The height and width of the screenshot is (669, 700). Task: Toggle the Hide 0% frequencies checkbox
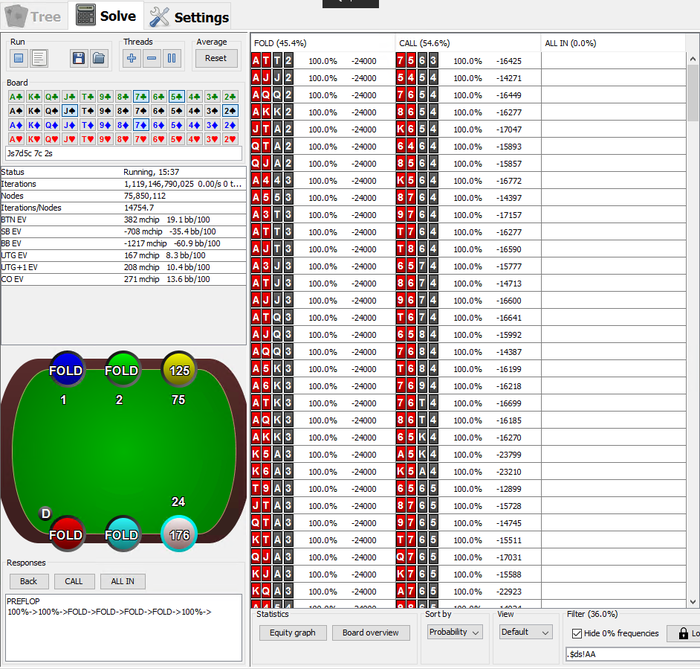[x=577, y=633]
